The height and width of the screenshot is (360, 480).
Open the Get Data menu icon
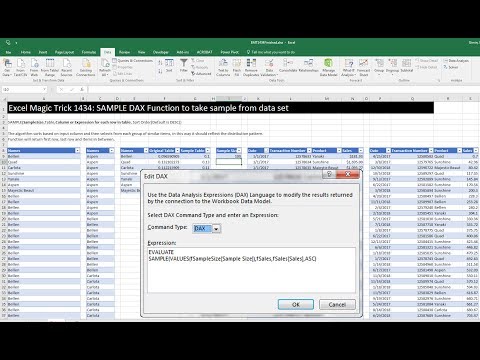pos(7,67)
